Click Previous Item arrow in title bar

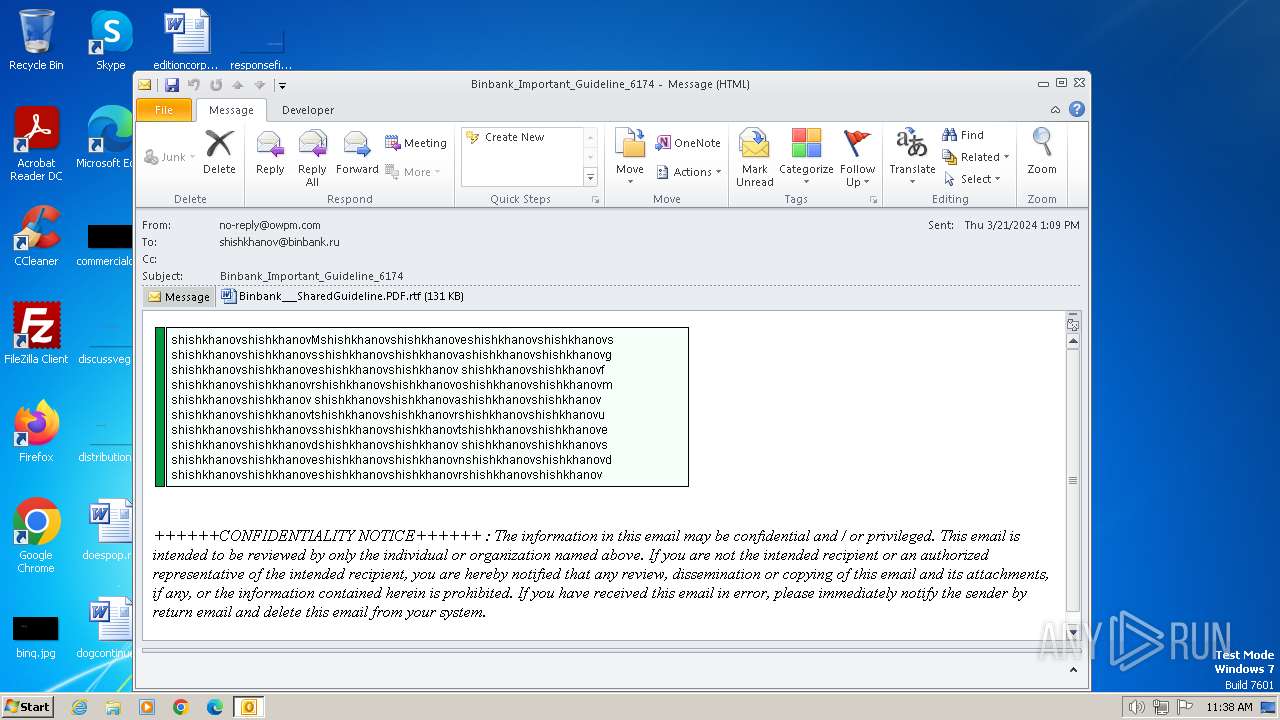pyautogui.click(x=238, y=85)
